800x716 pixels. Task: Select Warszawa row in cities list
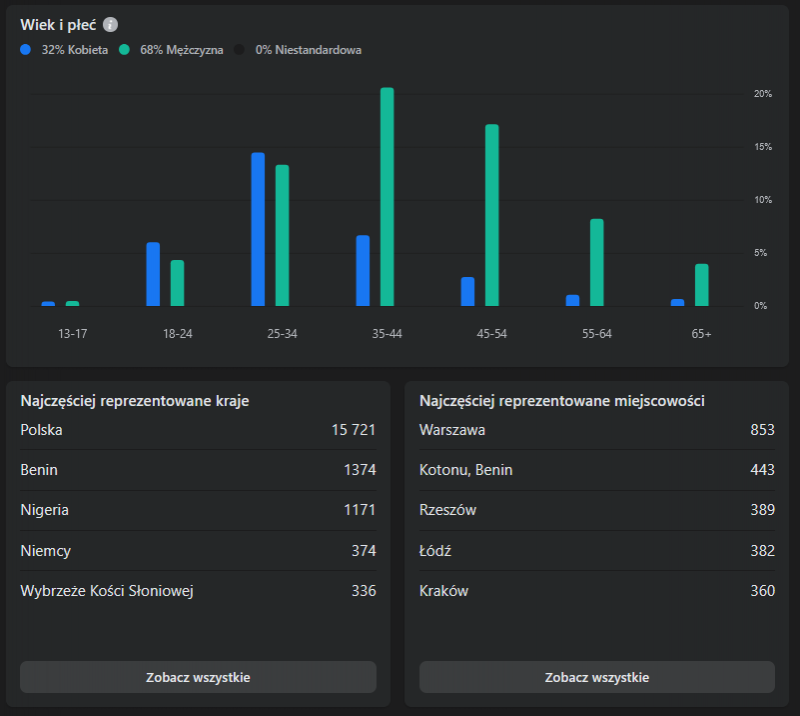(x=597, y=430)
